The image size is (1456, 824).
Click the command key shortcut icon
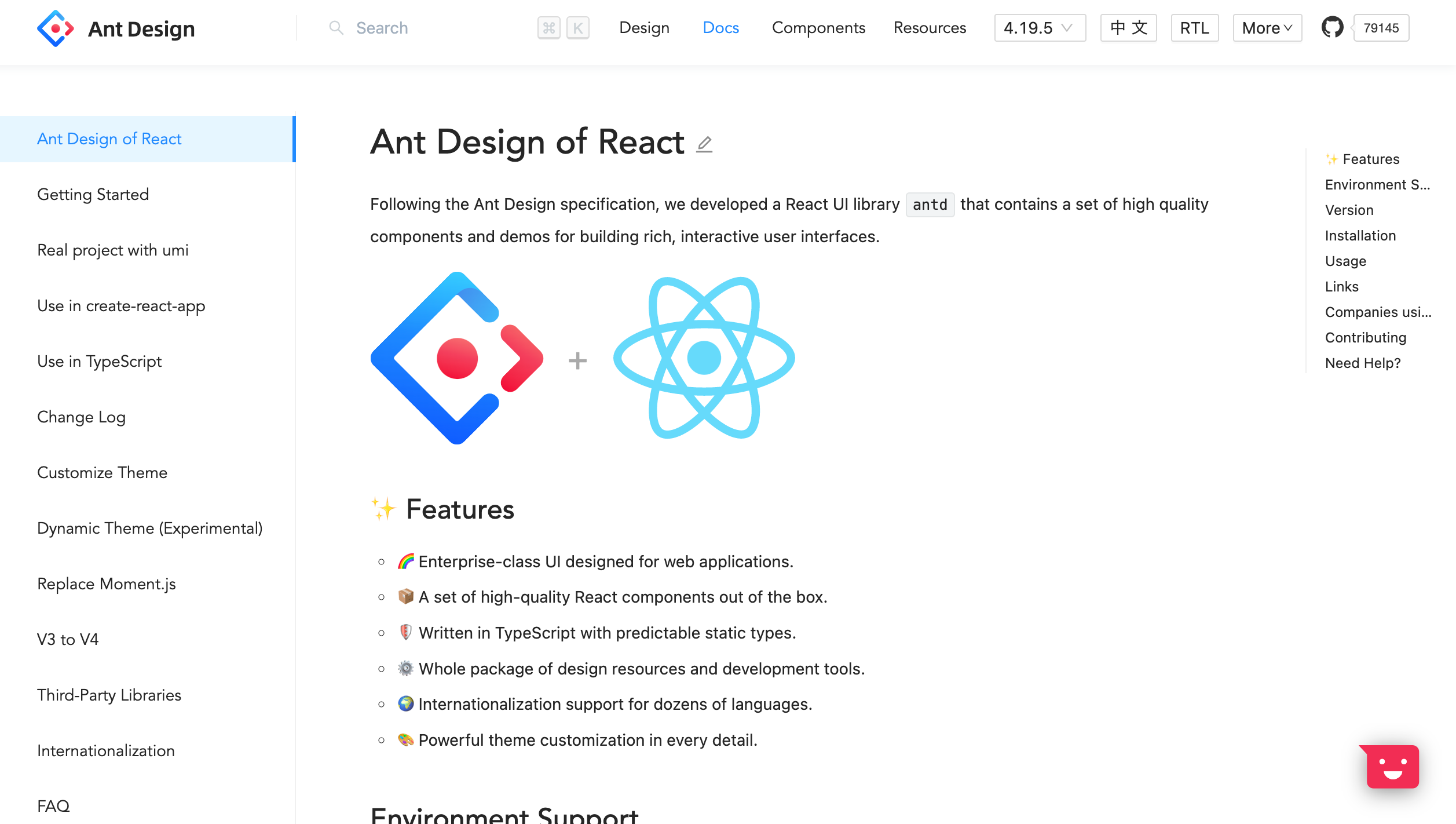coord(548,28)
